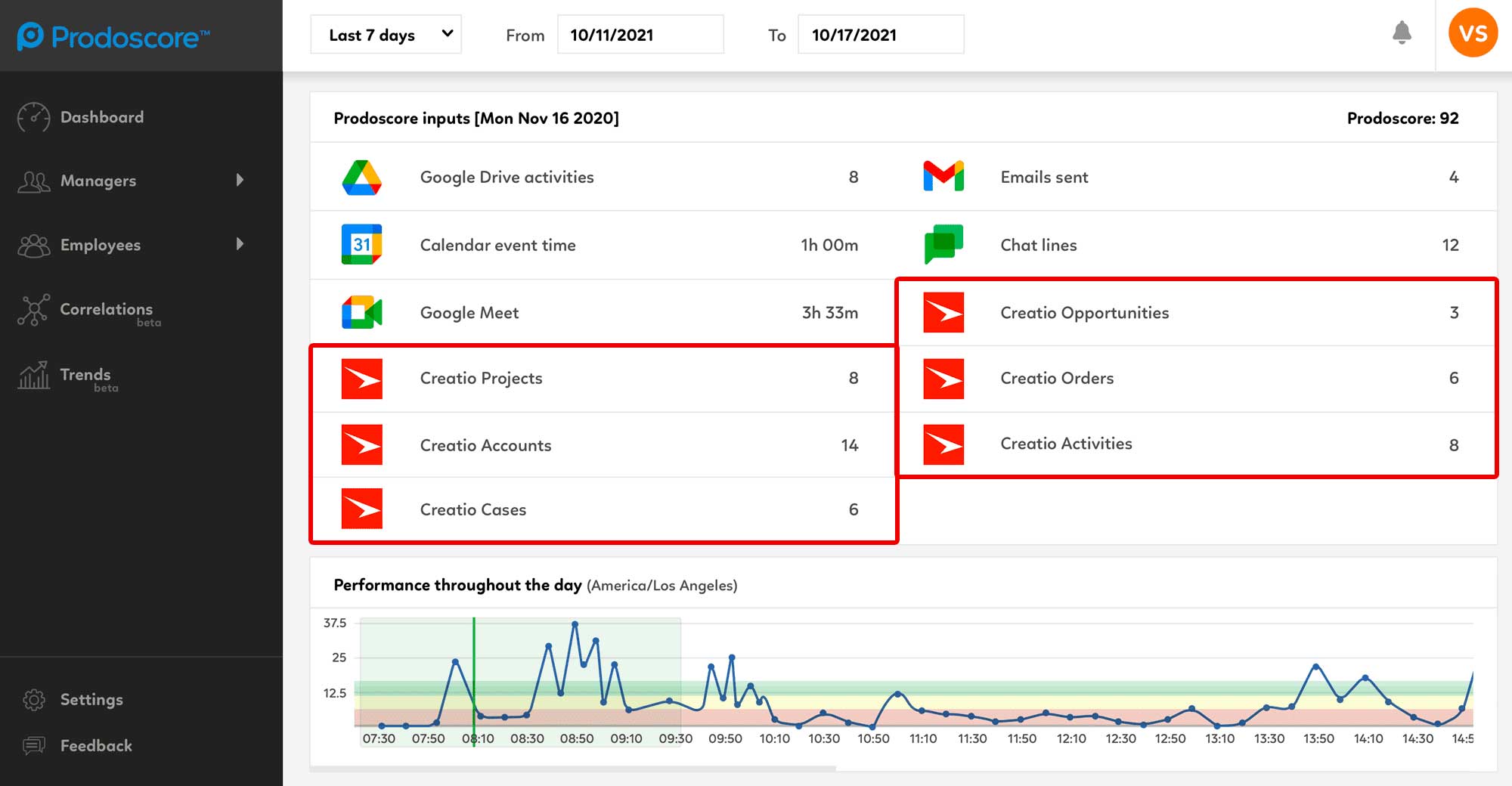
Task: Click the Google Chat lines icon
Action: 943,244
